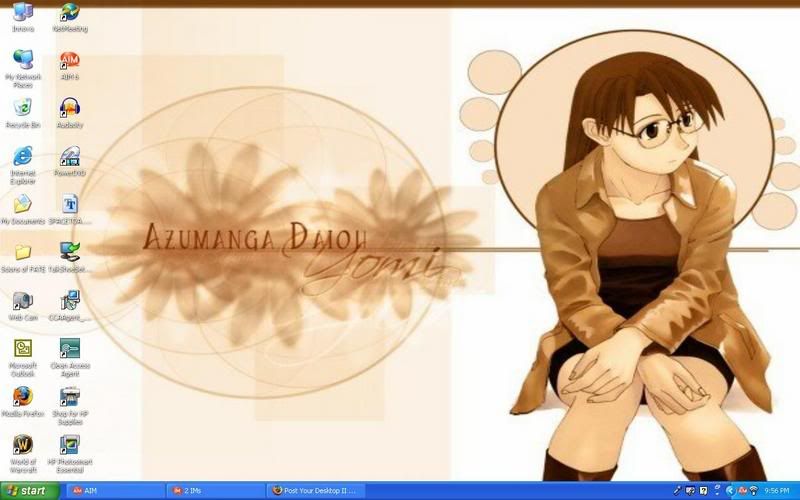Expand hidden system tray icons arrow

click(x=731, y=491)
